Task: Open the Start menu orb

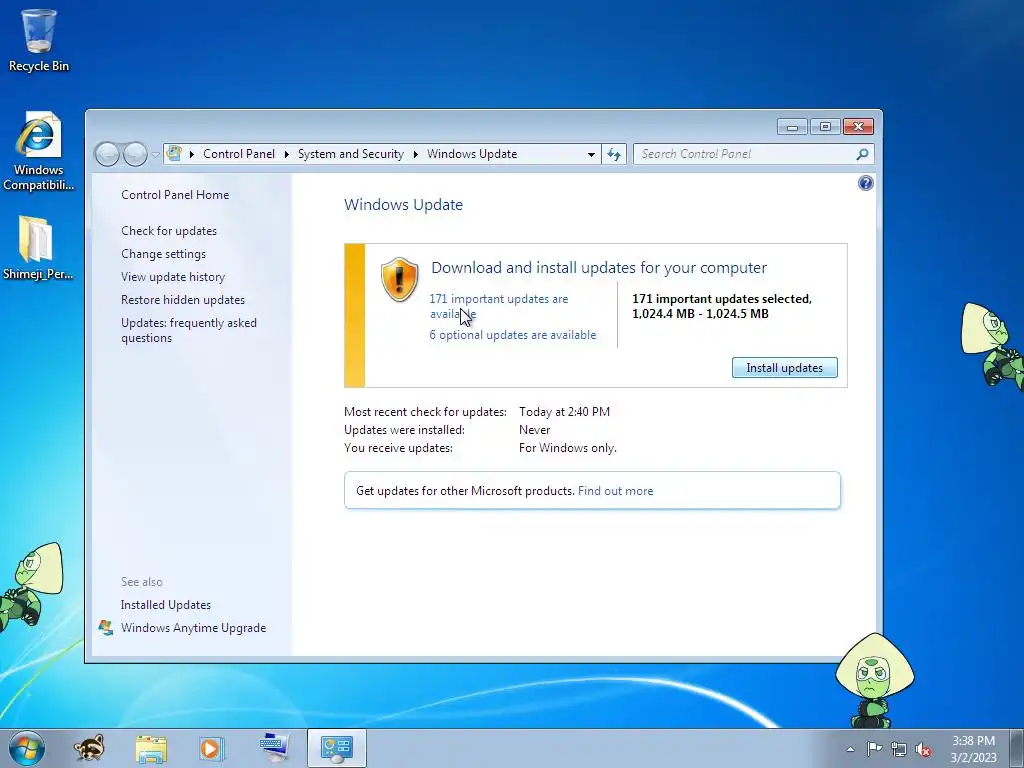Action: click(27, 748)
